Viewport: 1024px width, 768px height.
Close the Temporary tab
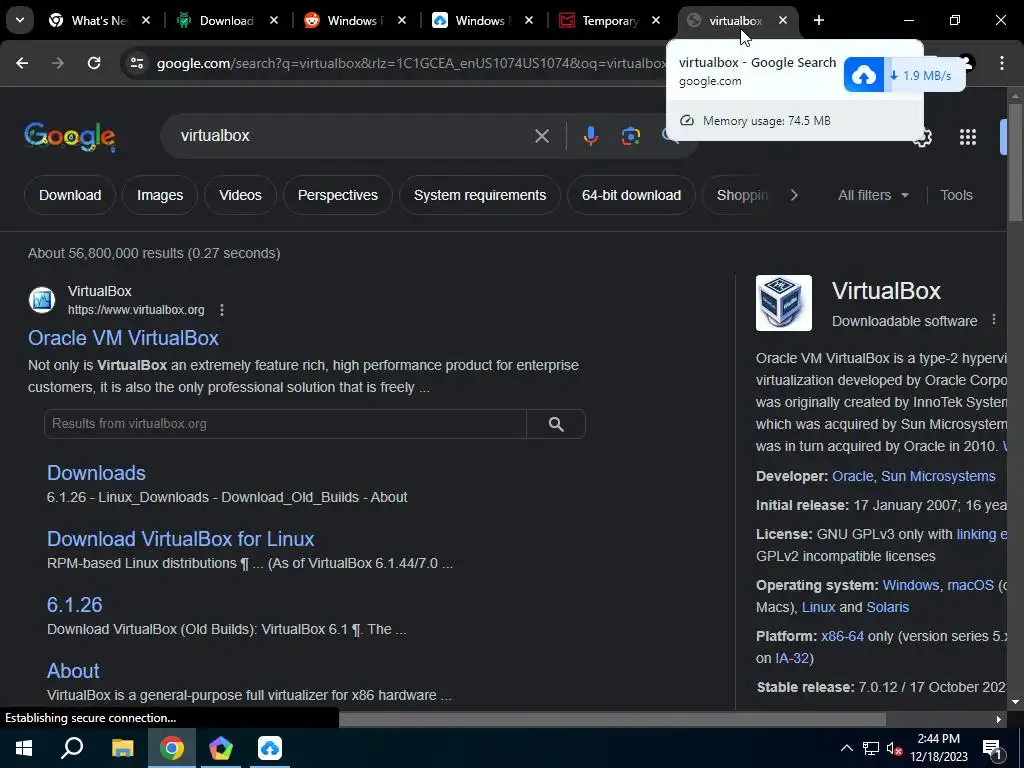click(656, 21)
